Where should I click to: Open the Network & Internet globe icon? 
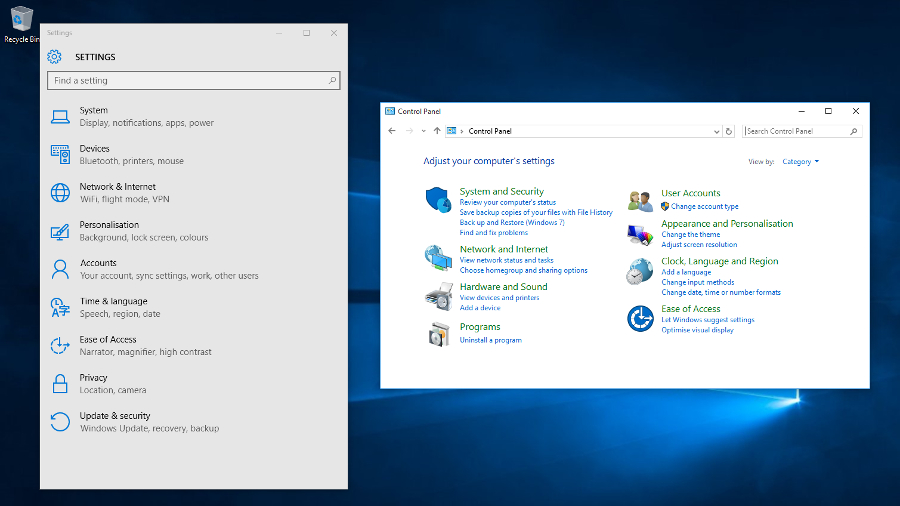tap(60, 193)
